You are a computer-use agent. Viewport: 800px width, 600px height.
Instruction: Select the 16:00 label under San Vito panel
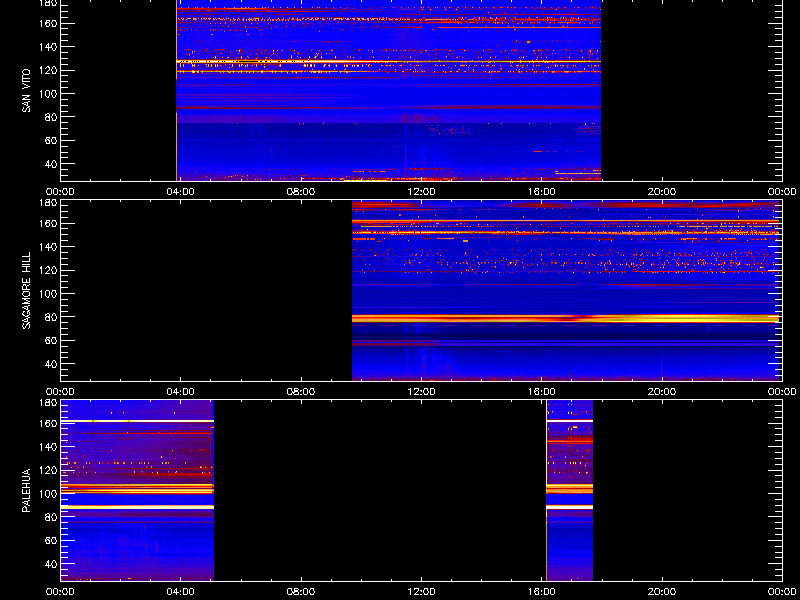pos(542,192)
